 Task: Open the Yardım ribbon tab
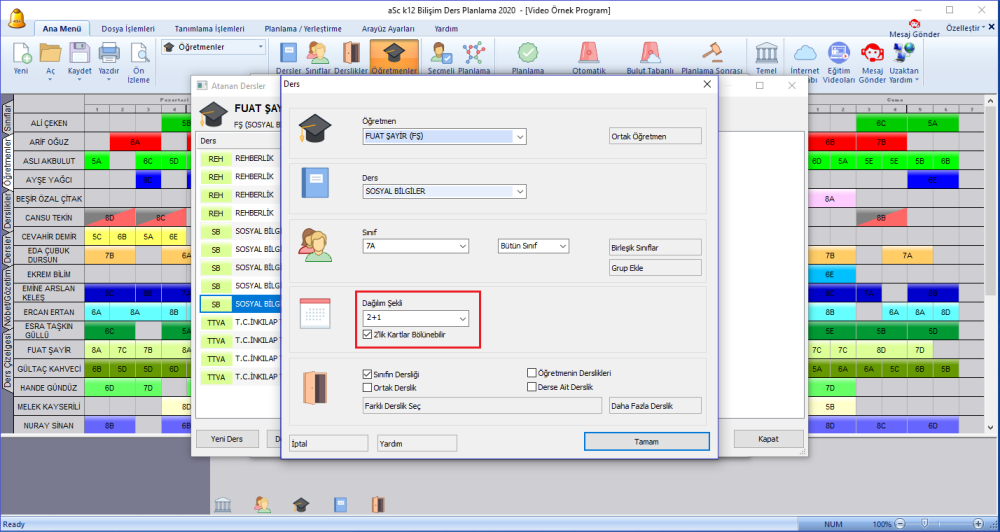(x=446, y=29)
